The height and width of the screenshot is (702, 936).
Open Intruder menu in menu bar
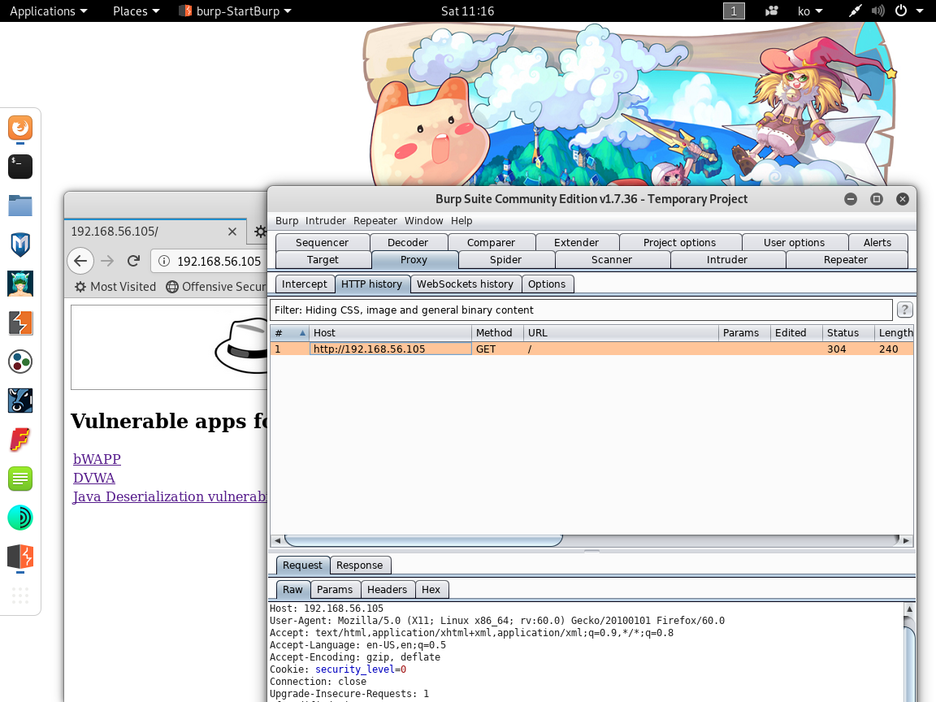[x=325, y=220]
